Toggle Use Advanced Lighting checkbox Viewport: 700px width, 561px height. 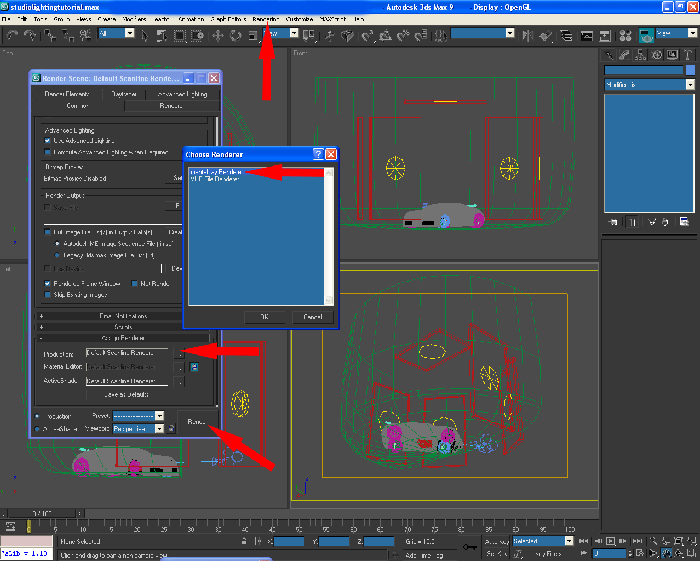47,141
